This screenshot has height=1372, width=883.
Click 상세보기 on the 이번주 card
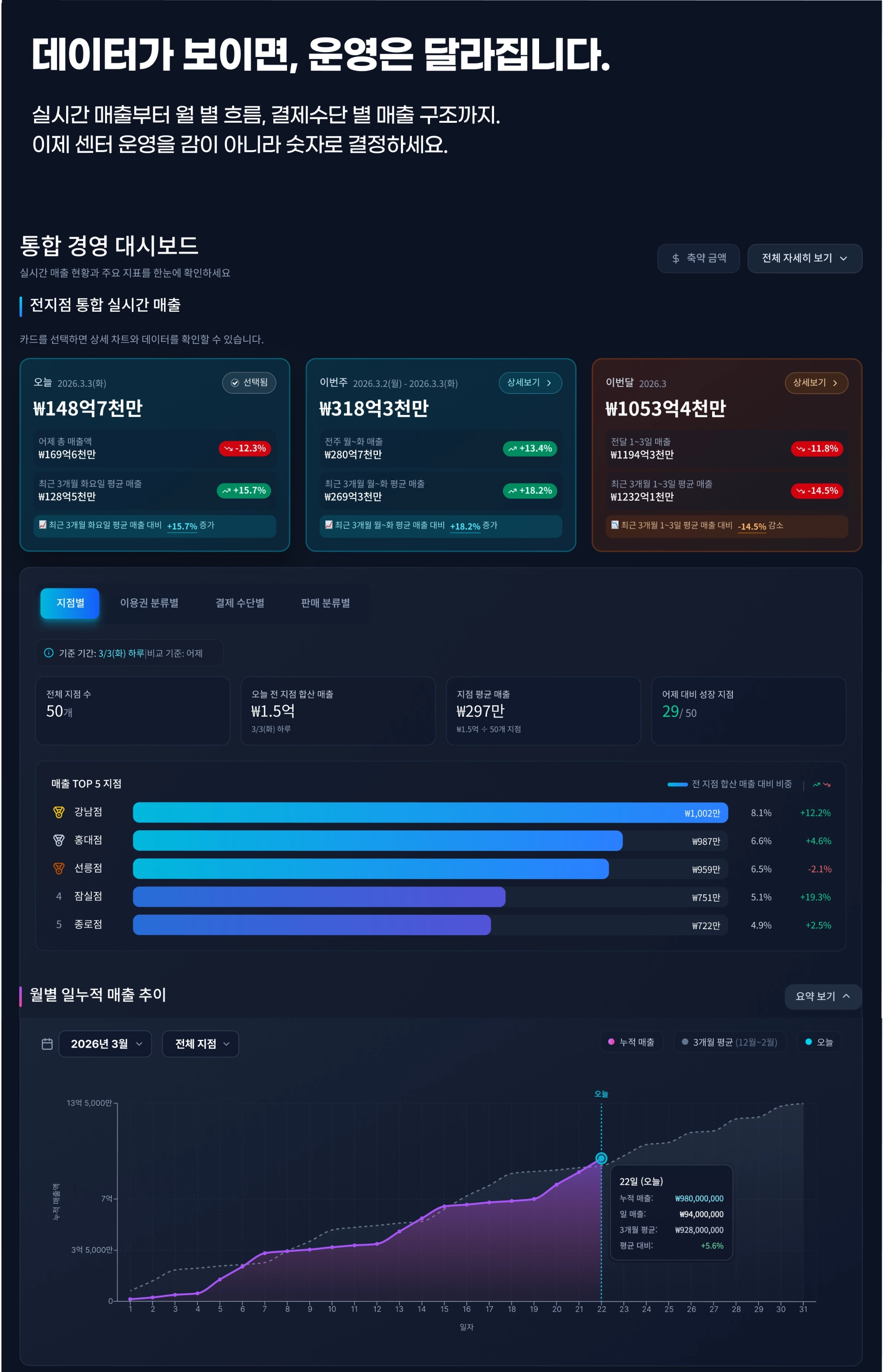click(x=529, y=382)
